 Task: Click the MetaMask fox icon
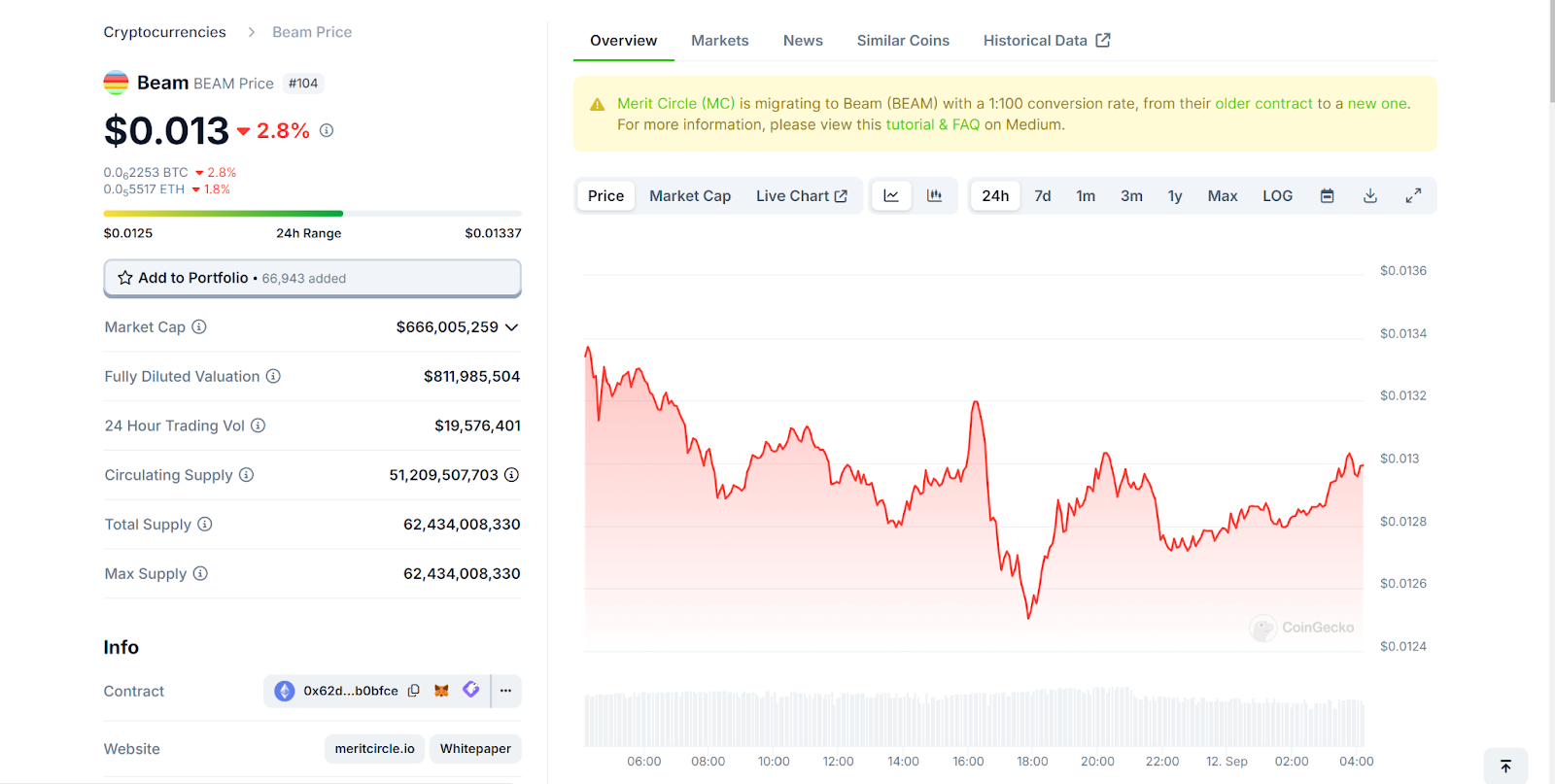pos(441,691)
